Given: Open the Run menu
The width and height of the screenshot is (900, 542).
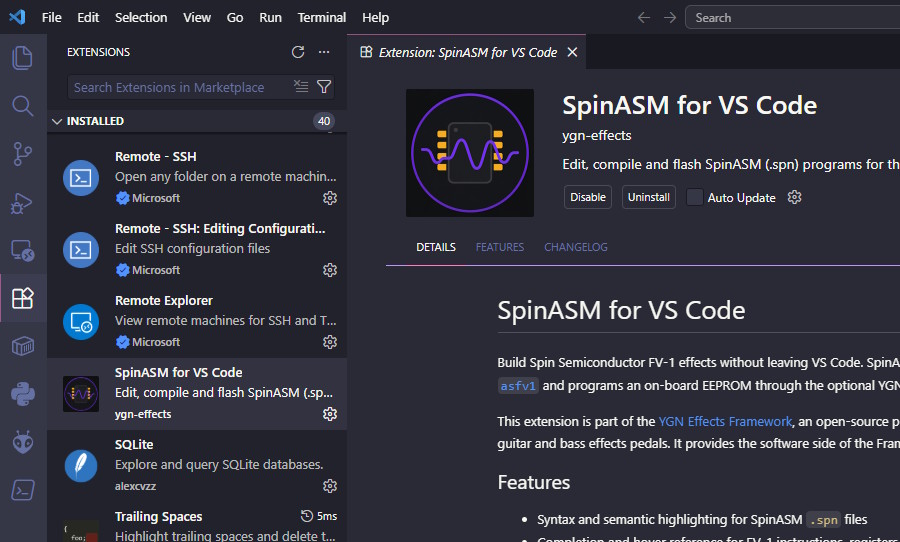Looking at the screenshot, I should pyautogui.click(x=270, y=18).
